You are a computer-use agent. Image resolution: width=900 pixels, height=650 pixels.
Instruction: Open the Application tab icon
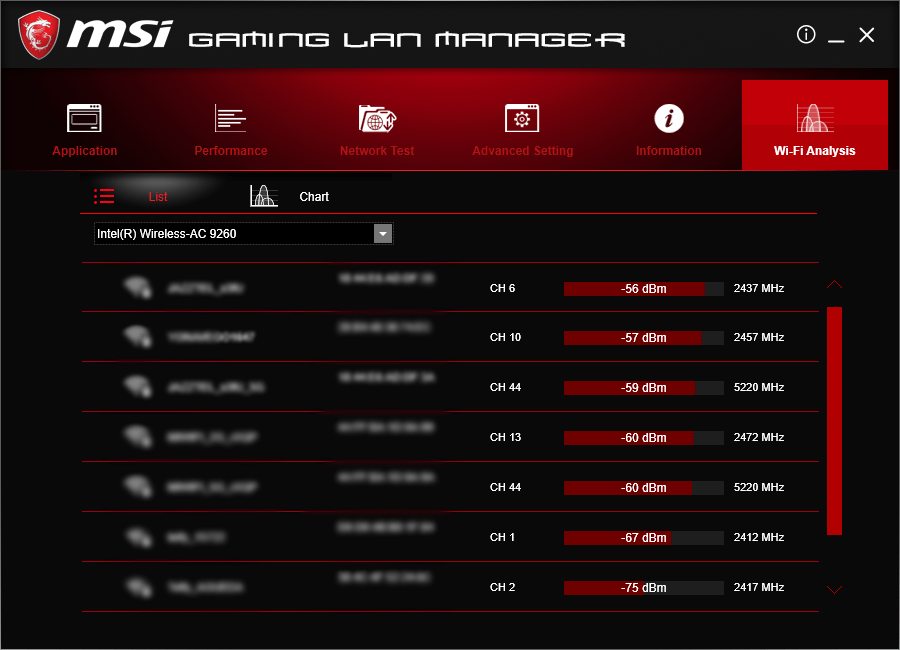pos(84,118)
